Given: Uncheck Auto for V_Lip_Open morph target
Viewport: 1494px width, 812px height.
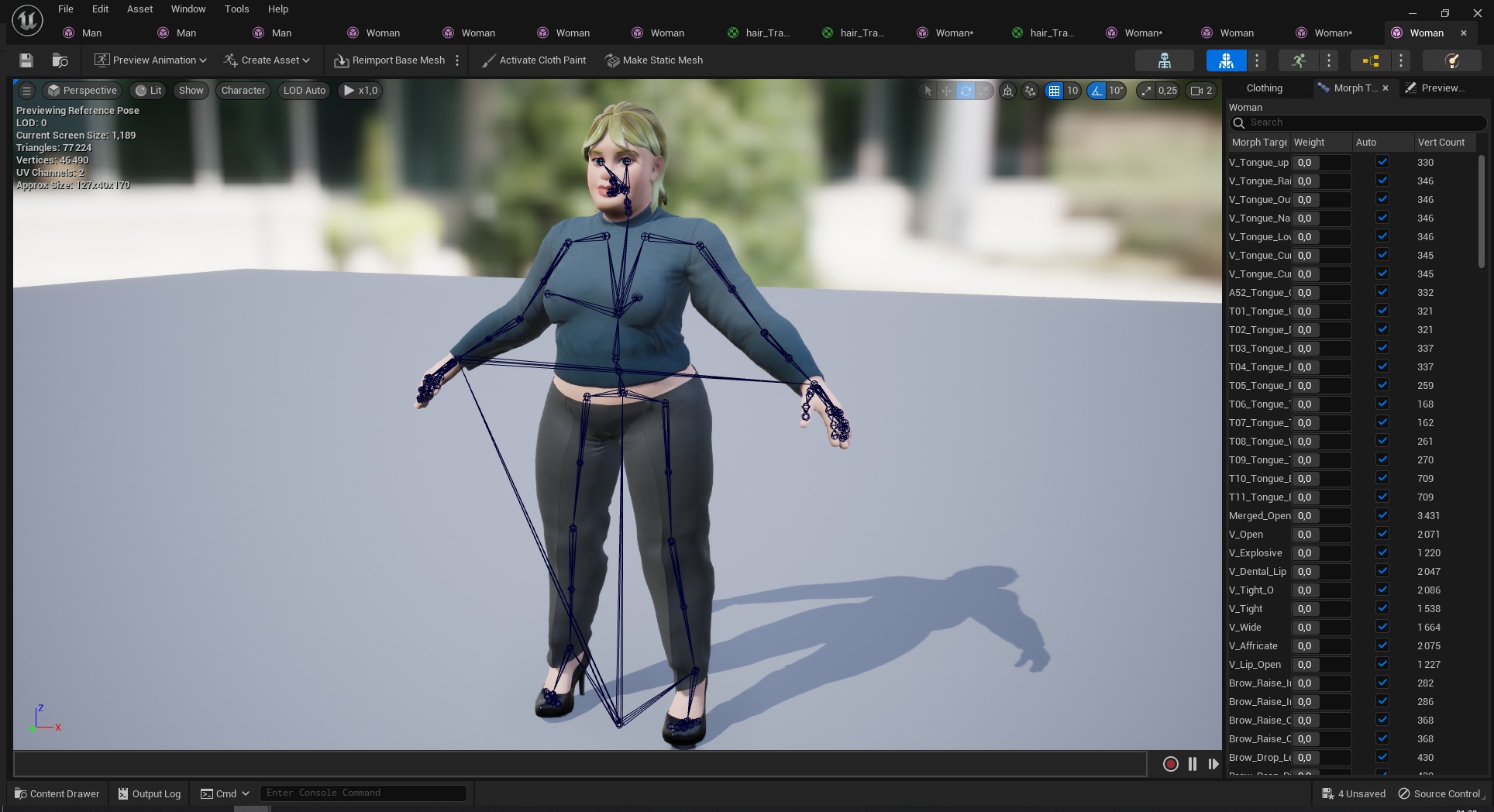Looking at the screenshot, I should point(1382,664).
